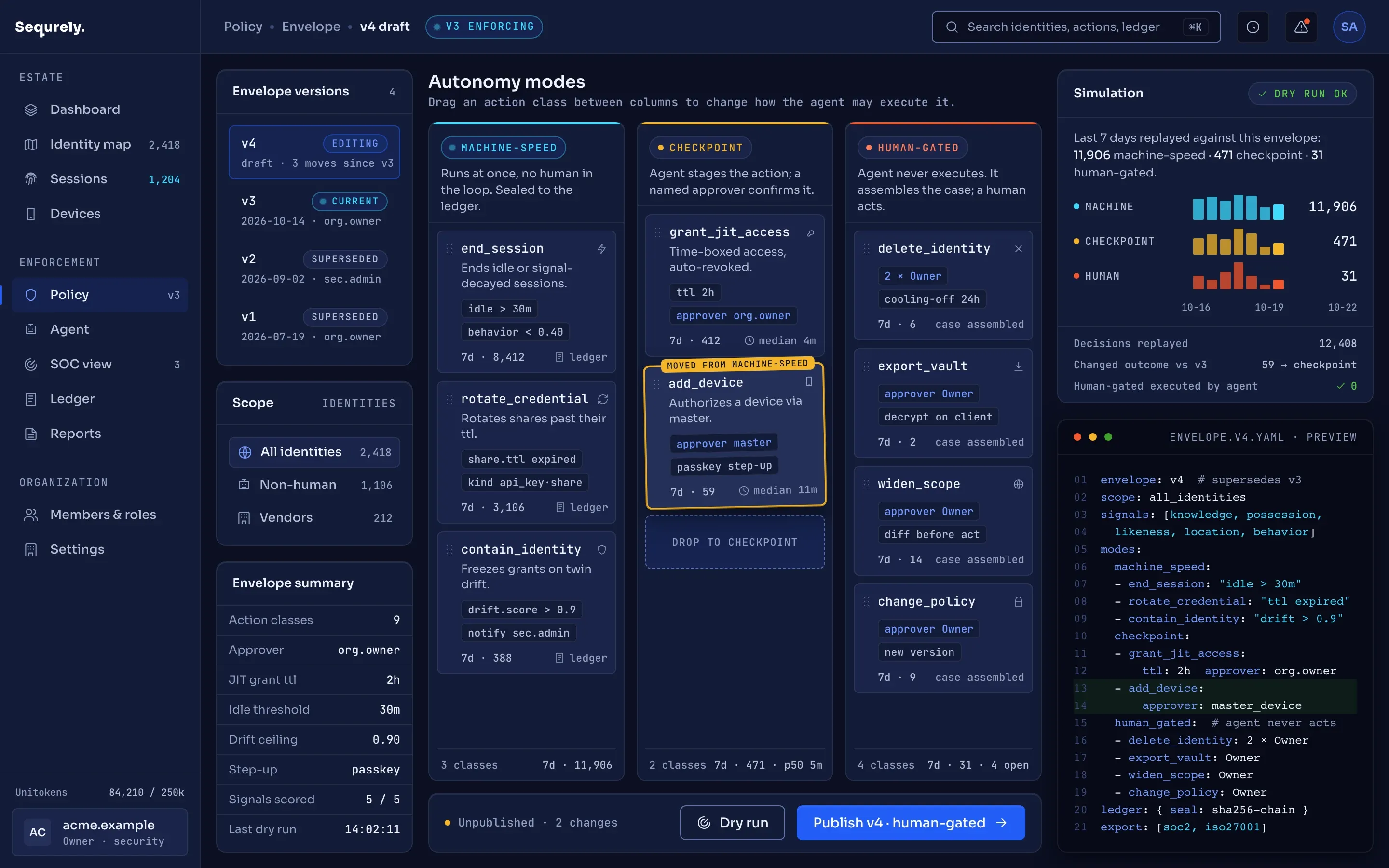Open Settings in the sidebar
This screenshot has height=868, width=1389.
coord(100,549)
